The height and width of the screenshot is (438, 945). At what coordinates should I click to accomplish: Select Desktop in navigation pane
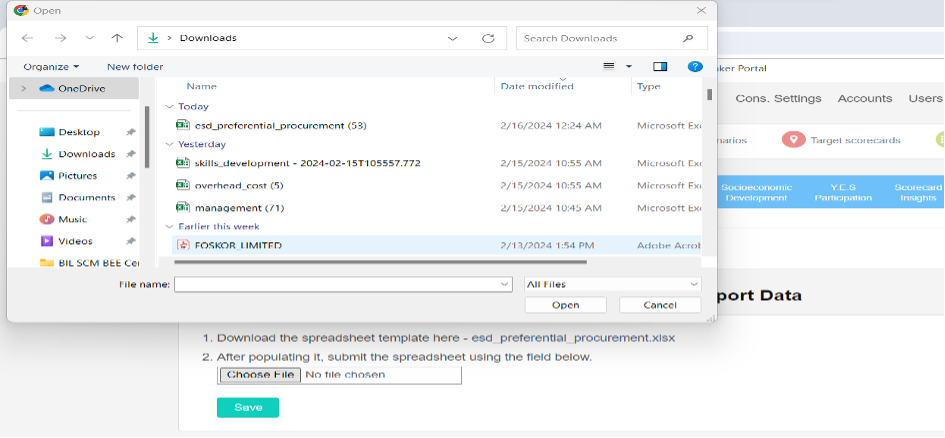[79, 132]
